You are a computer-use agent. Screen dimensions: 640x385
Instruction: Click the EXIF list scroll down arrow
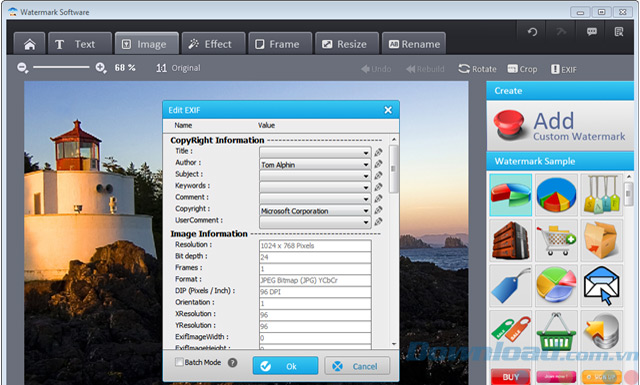[x=394, y=344]
